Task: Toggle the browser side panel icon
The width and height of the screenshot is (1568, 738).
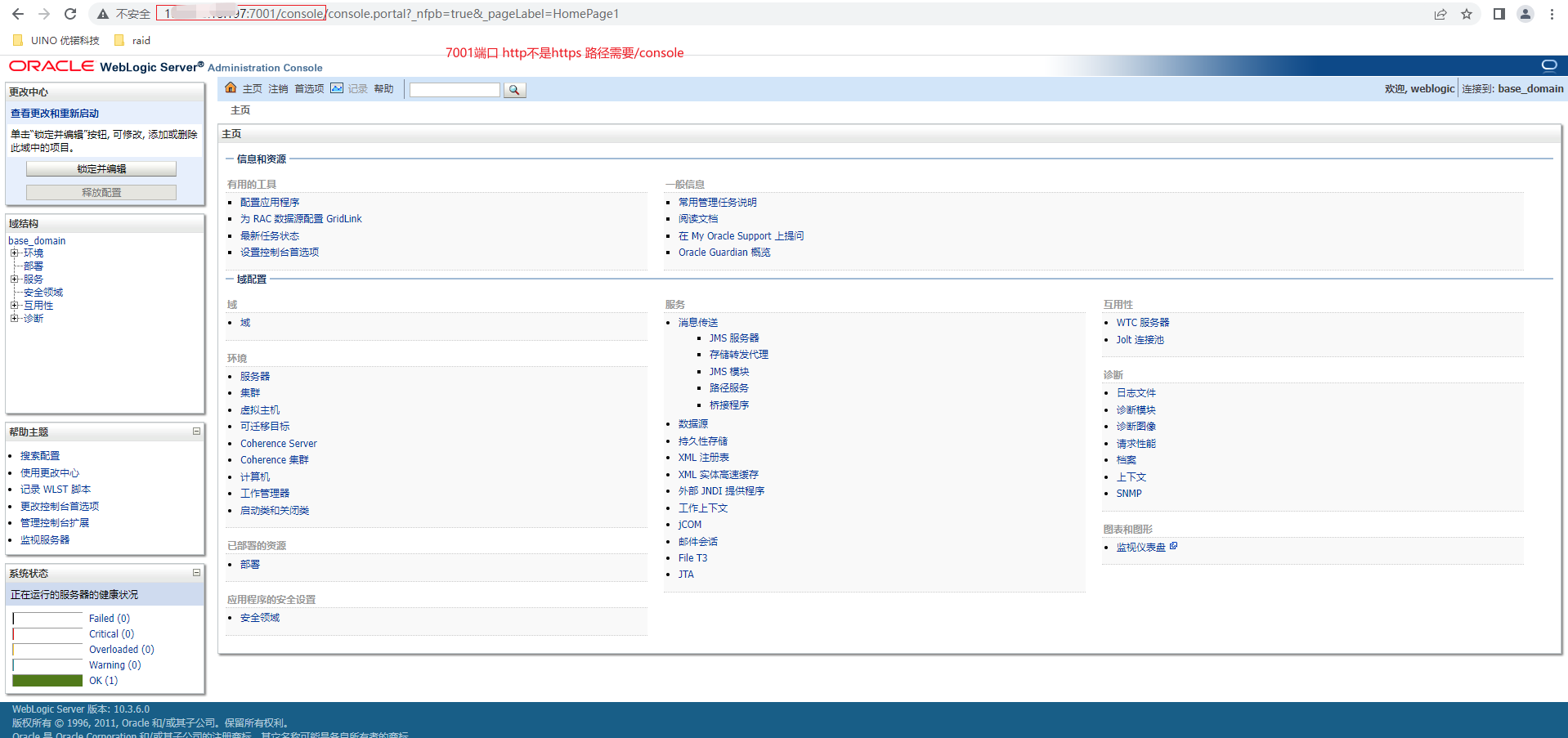Action: (1499, 14)
